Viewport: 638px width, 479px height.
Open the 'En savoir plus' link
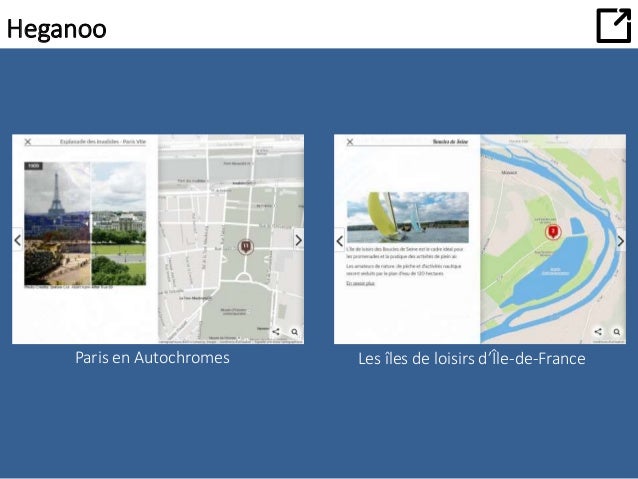(361, 283)
